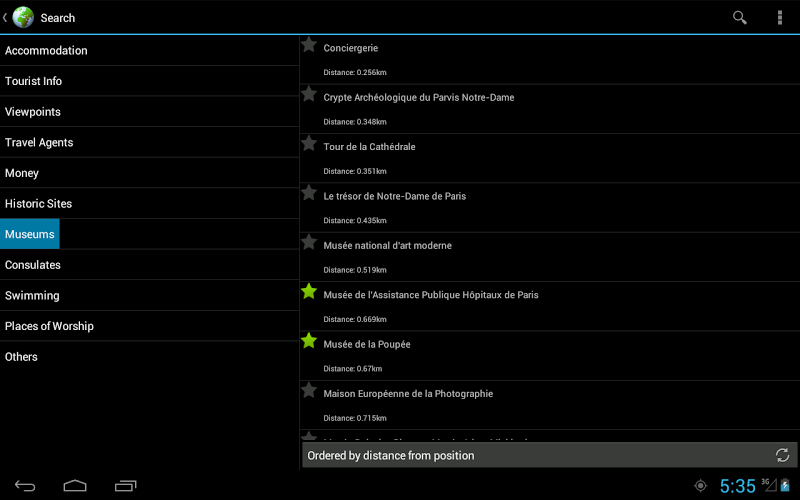
Task: Open Musée de l'Assistance Publique Hôpitaux de Paris
Action: coord(549,307)
